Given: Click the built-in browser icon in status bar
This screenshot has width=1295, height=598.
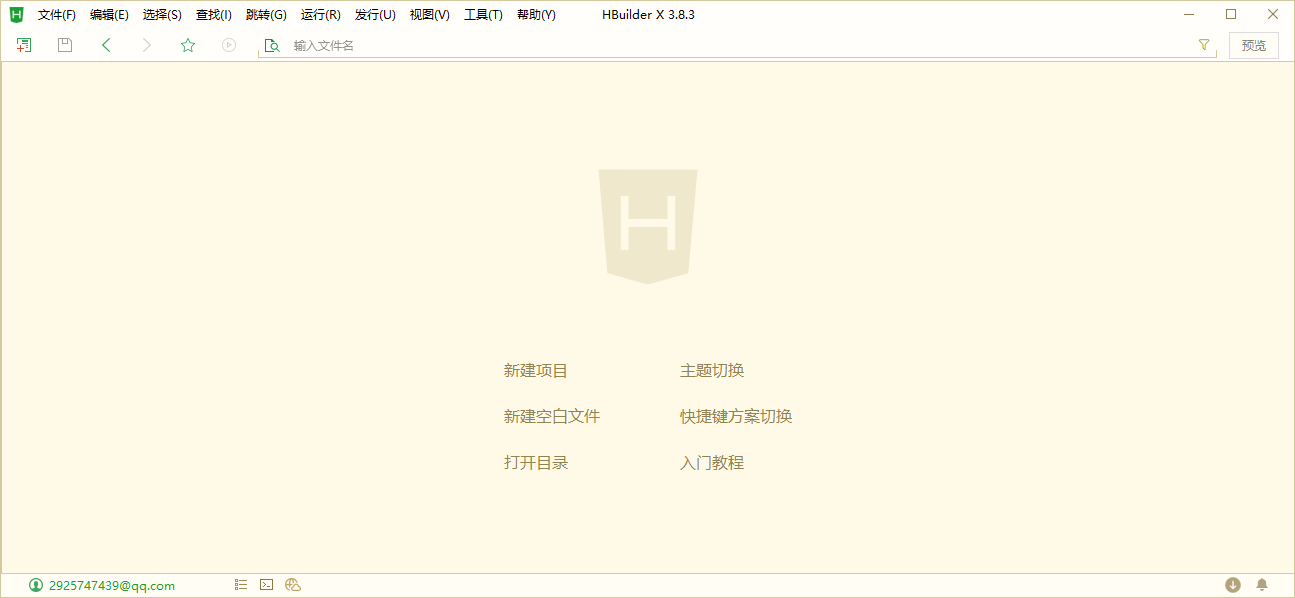Looking at the screenshot, I should pyautogui.click(x=292, y=584).
